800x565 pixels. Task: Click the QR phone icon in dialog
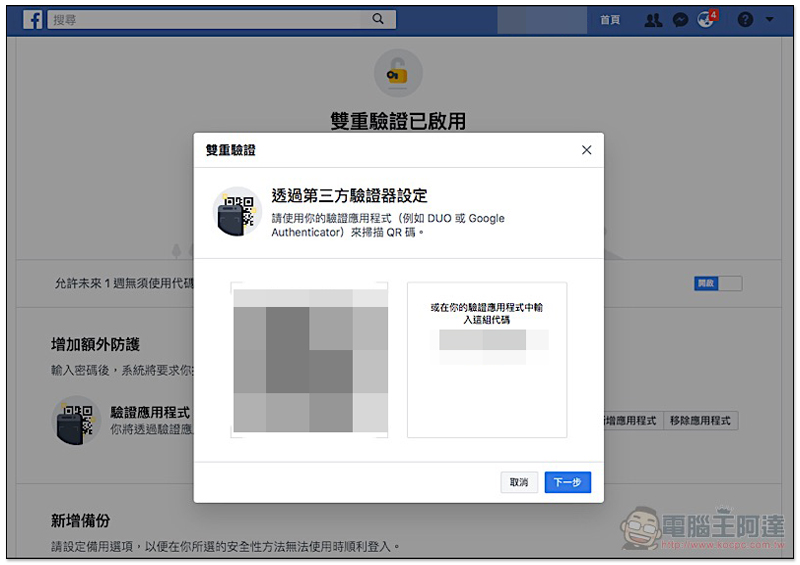(x=237, y=211)
